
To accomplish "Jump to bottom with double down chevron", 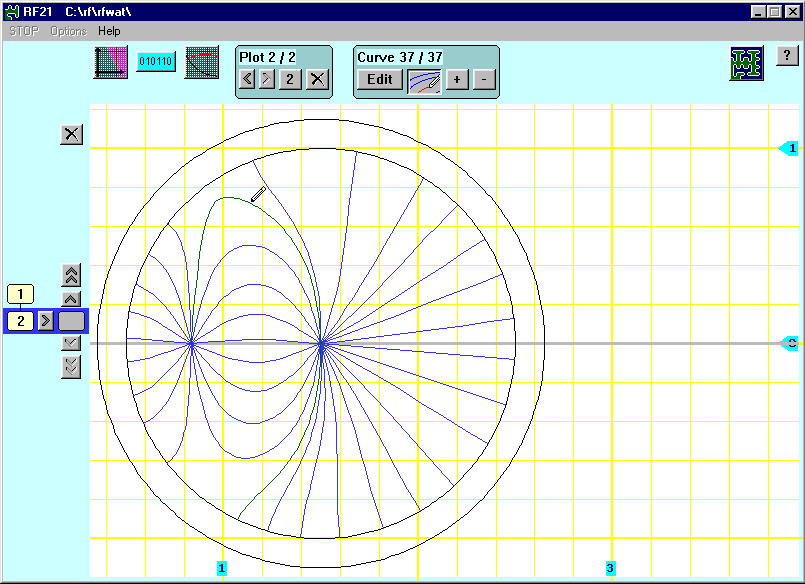I will pos(71,367).
